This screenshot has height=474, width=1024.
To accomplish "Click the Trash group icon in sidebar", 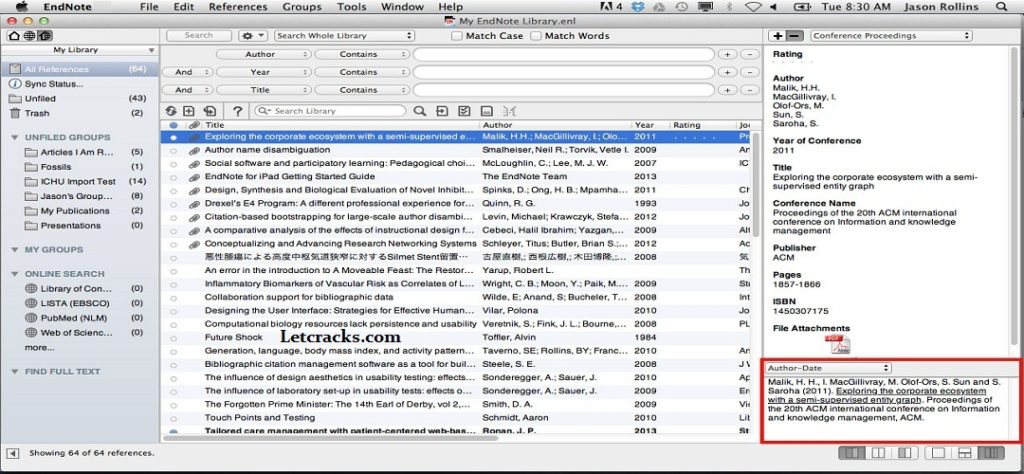I will [14, 113].
